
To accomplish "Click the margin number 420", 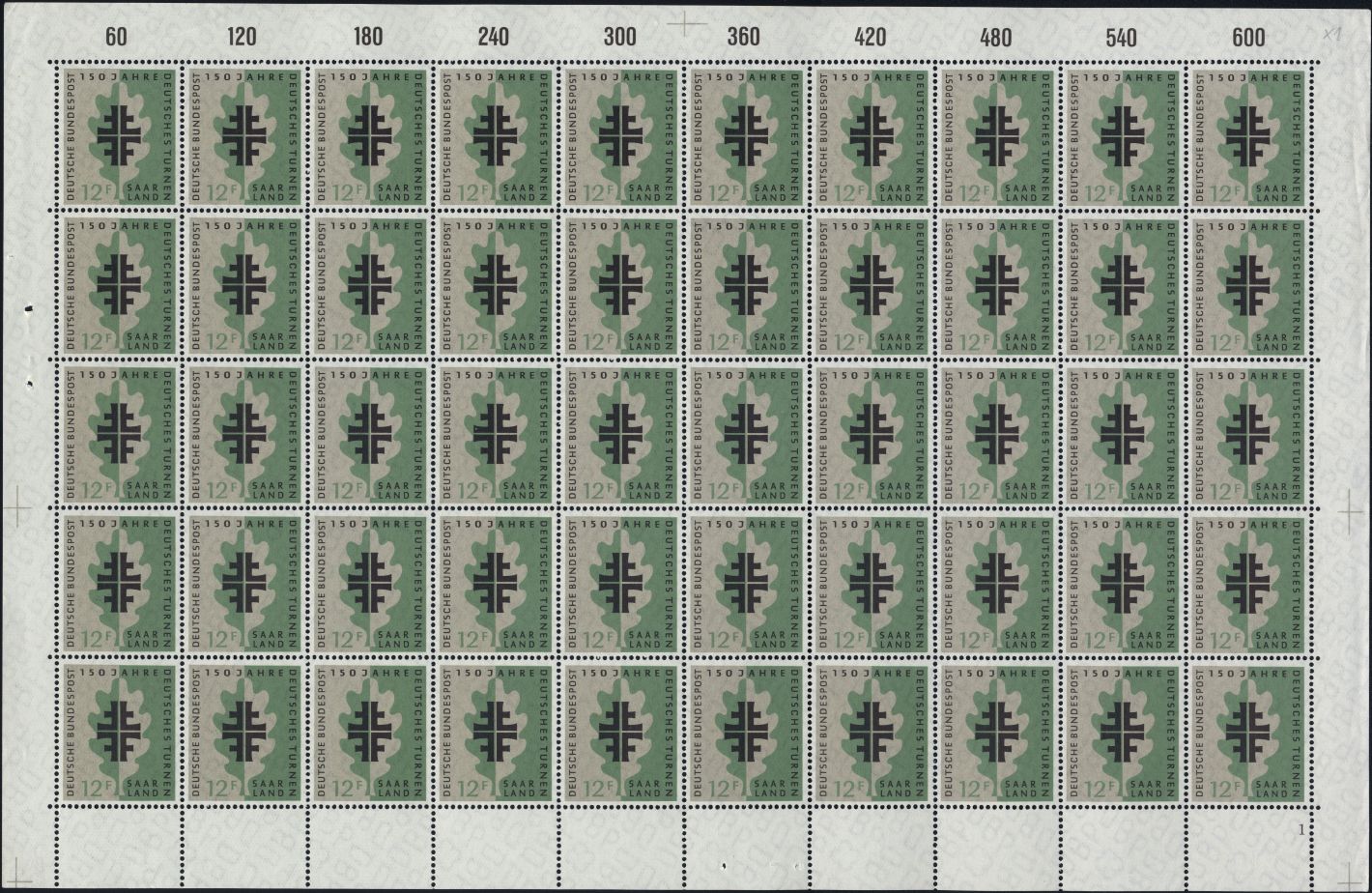I will (x=870, y=38).
